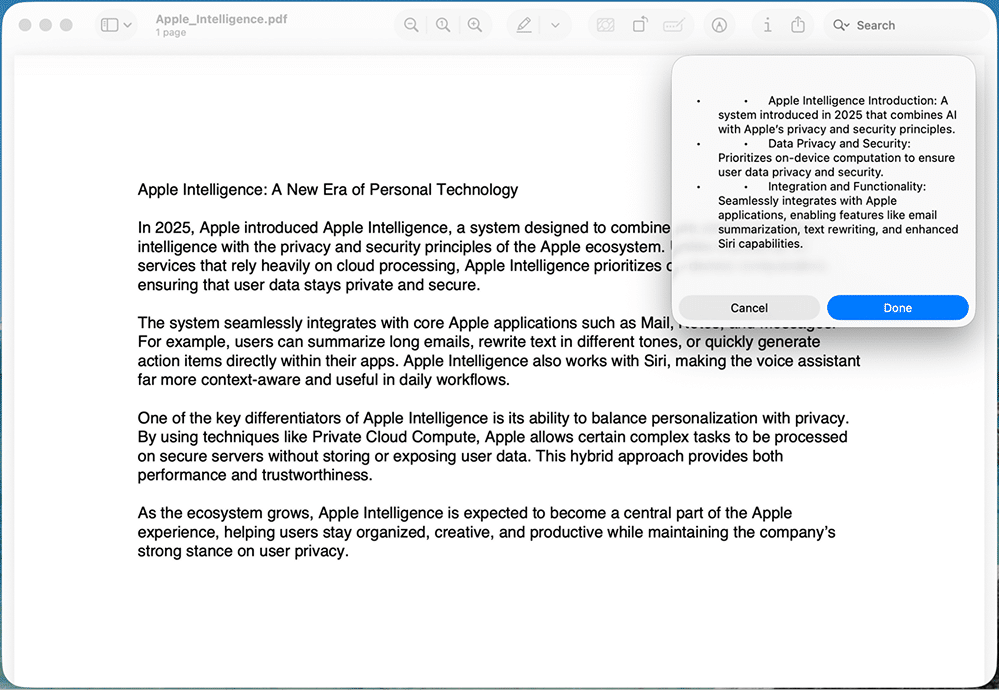Select the Markup pencil tool

(x=523, y=24)
